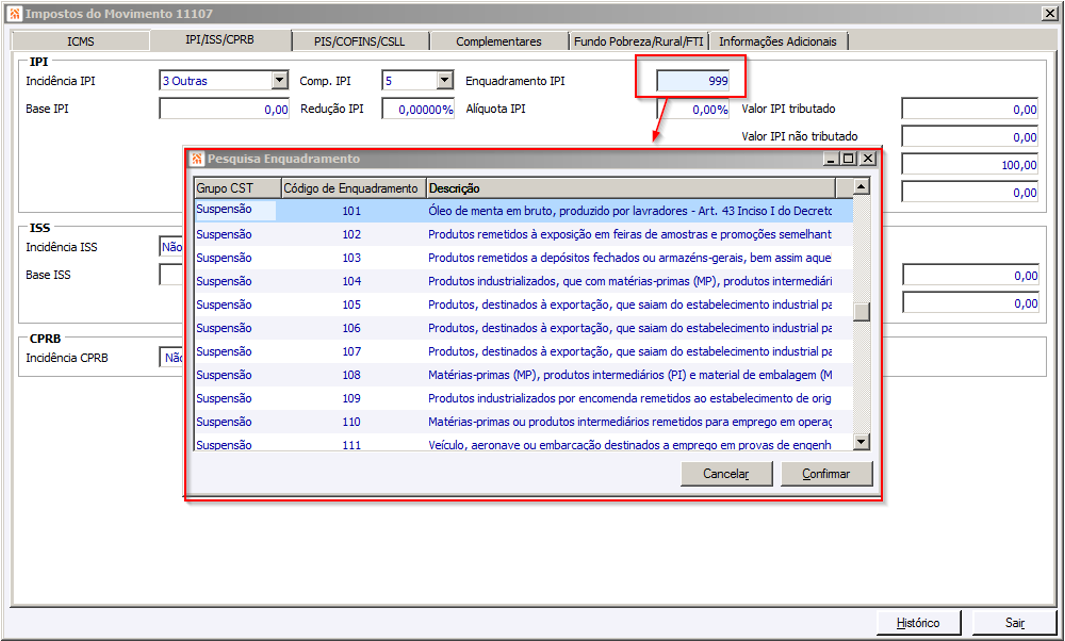Select the row with code 110
1065x641 pixels.
[x=523, y=422]
